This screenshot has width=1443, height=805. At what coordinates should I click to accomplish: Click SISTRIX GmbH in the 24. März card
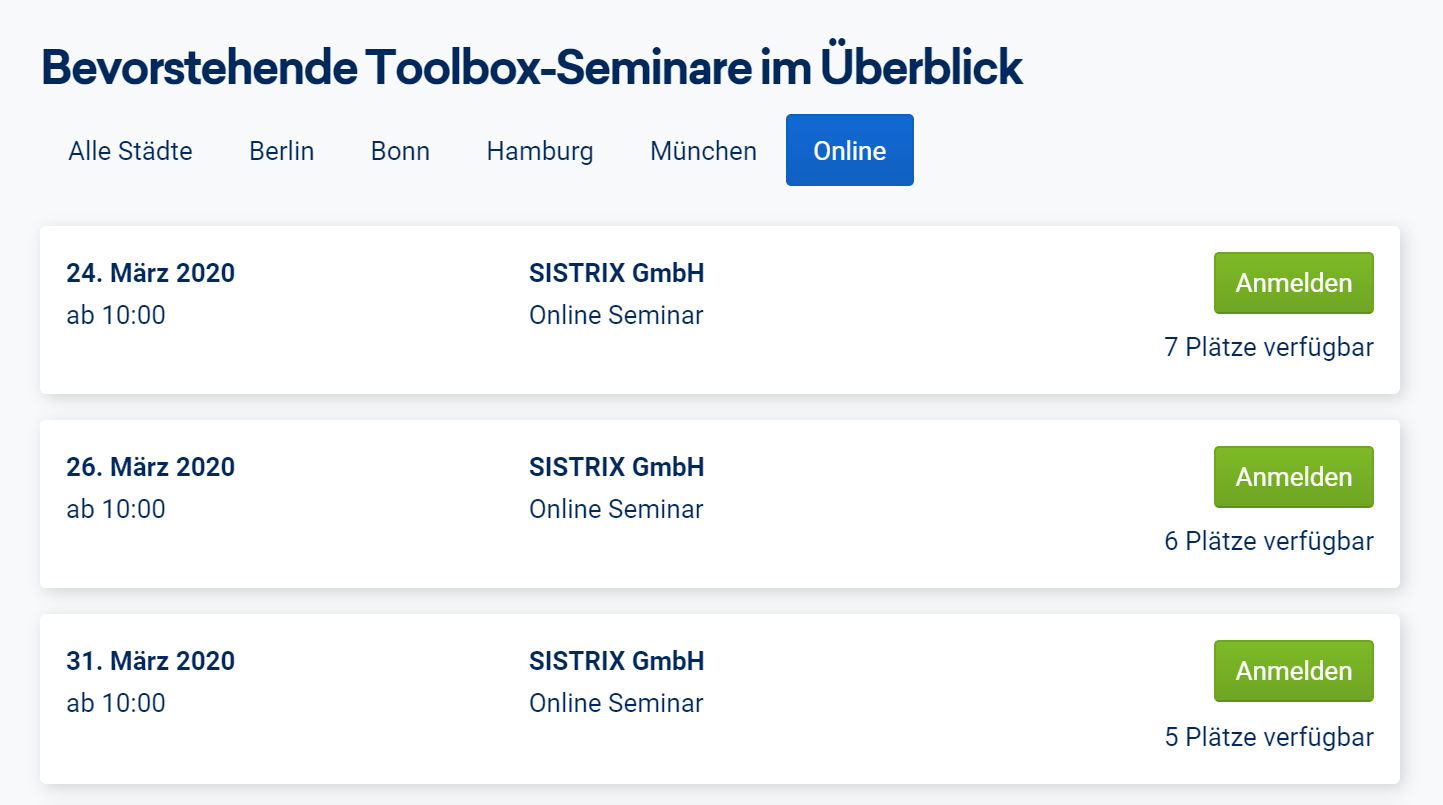coord(616,273)
